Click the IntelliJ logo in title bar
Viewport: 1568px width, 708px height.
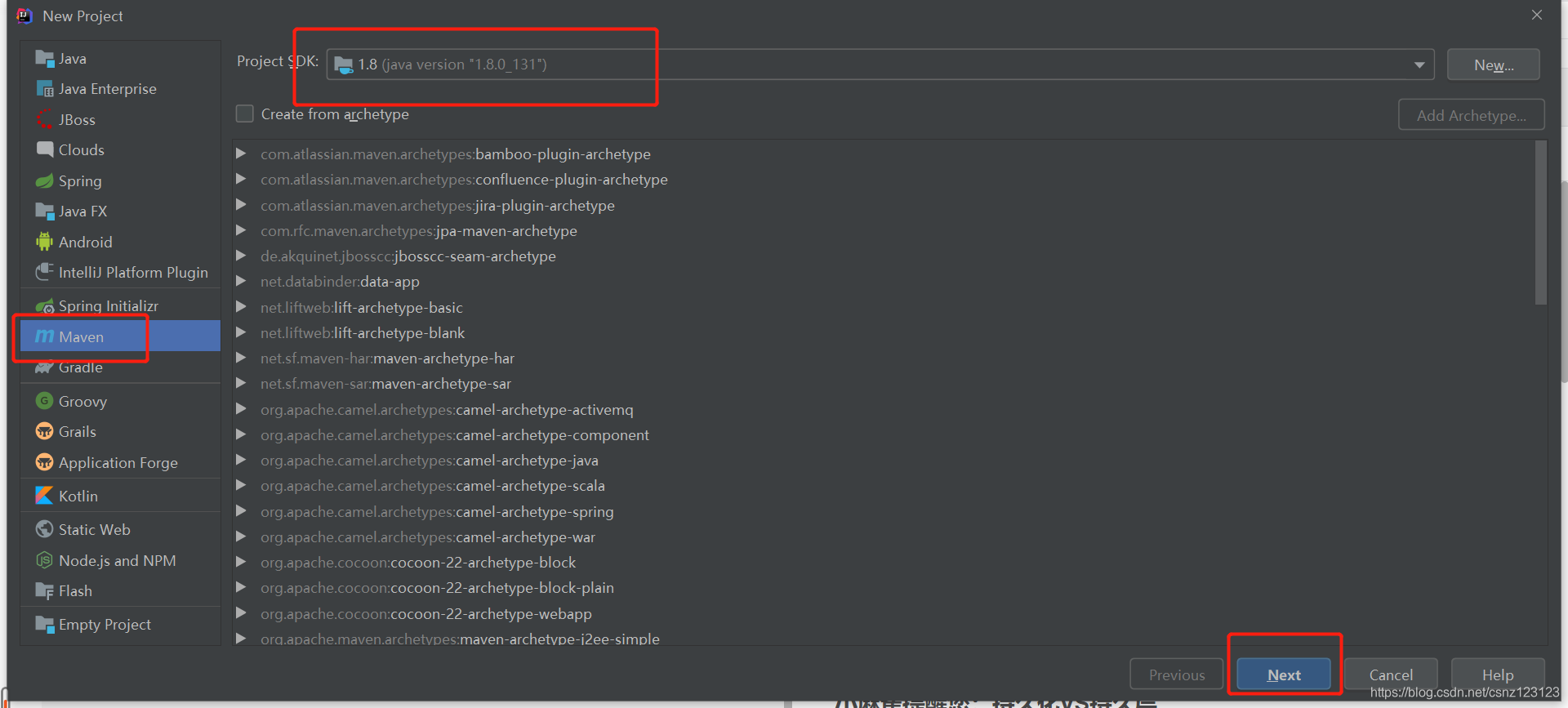click(x=24, y=16)
